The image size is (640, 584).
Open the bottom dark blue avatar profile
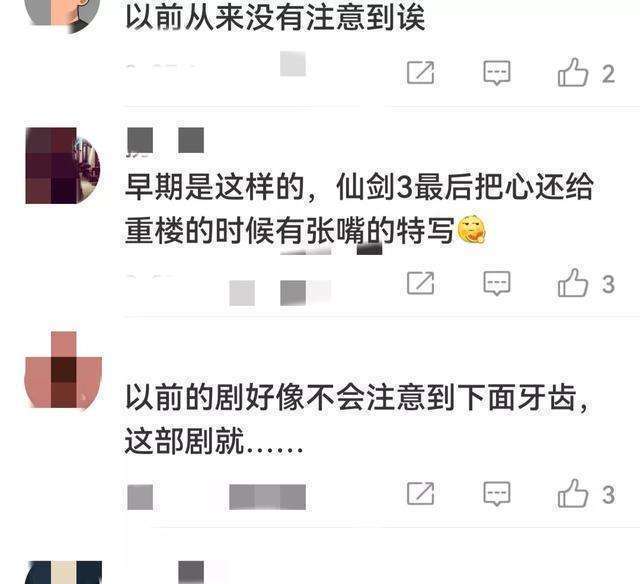[x=63, y=572]
